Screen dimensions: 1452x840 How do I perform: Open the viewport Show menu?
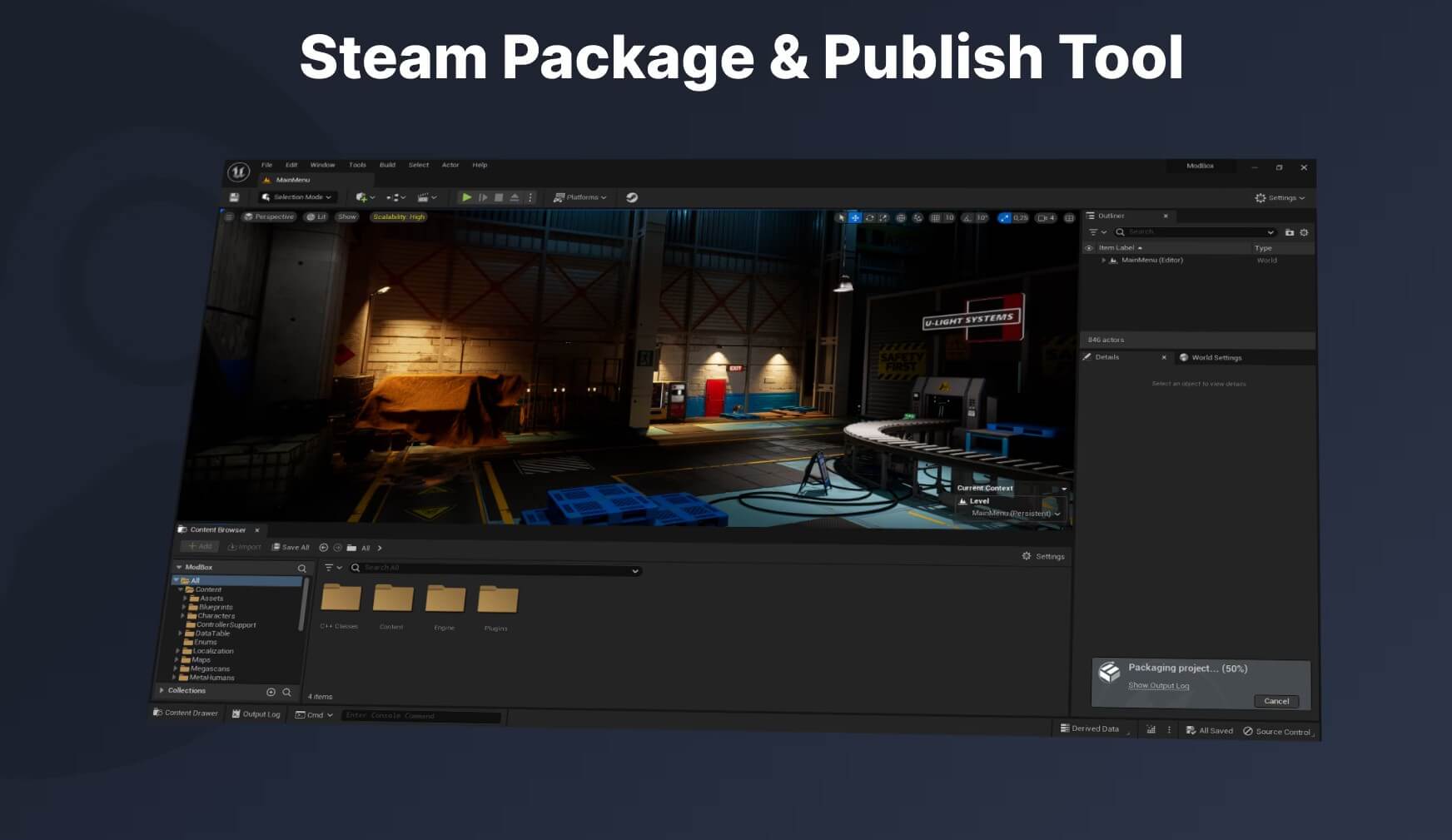coord(347,216)
